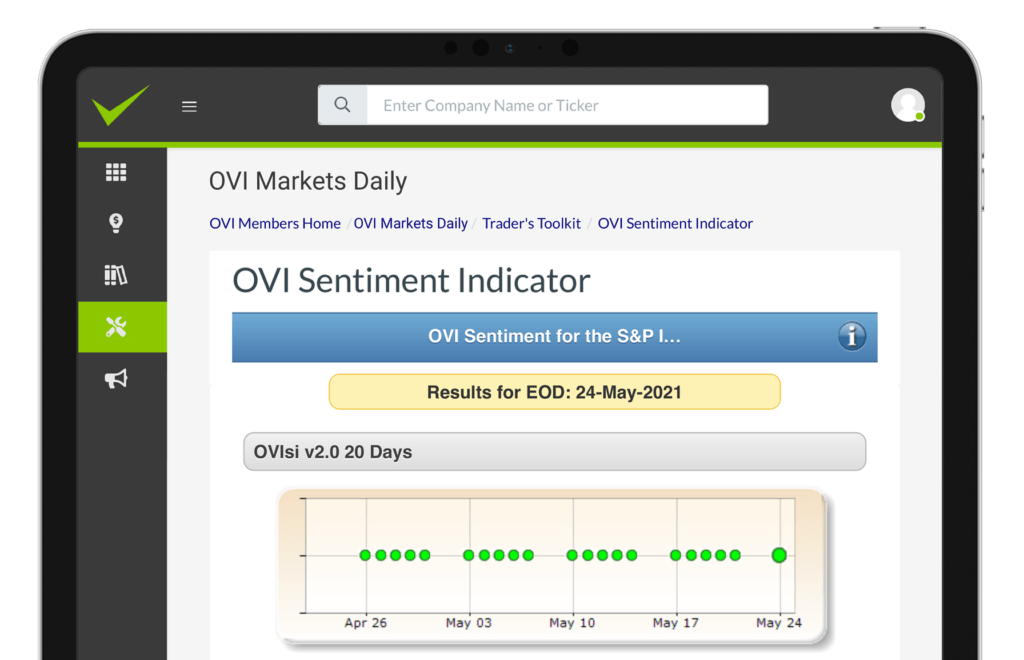
Task: Click the green checkmark logo
Action: click(121, 104)
